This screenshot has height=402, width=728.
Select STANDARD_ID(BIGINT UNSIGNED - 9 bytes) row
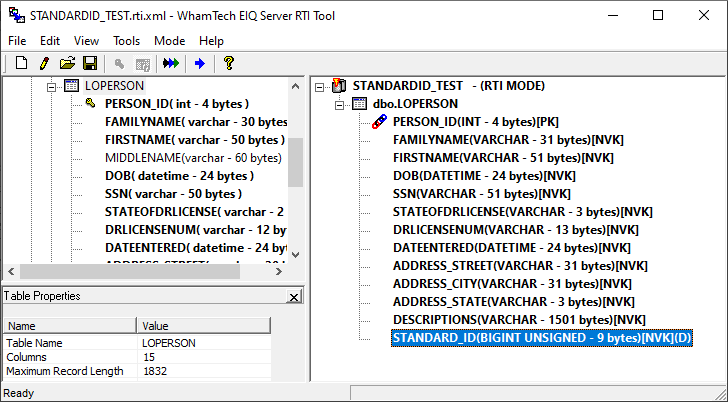542,338
